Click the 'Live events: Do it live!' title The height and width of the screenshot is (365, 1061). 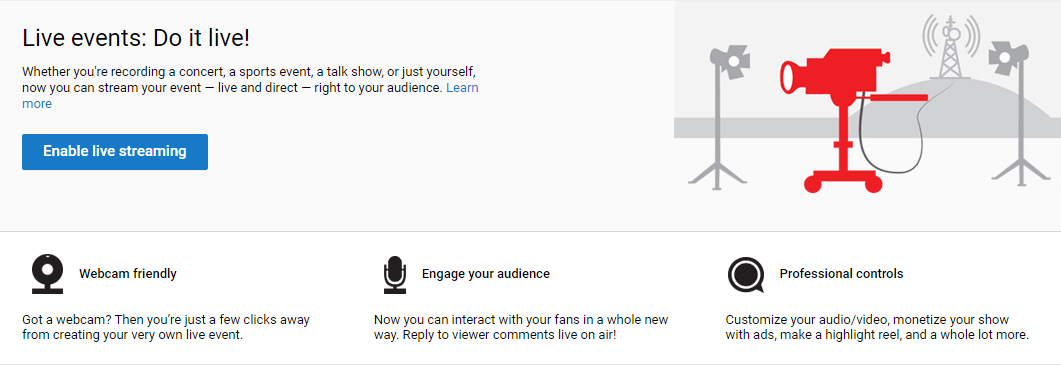coord(136,38)
